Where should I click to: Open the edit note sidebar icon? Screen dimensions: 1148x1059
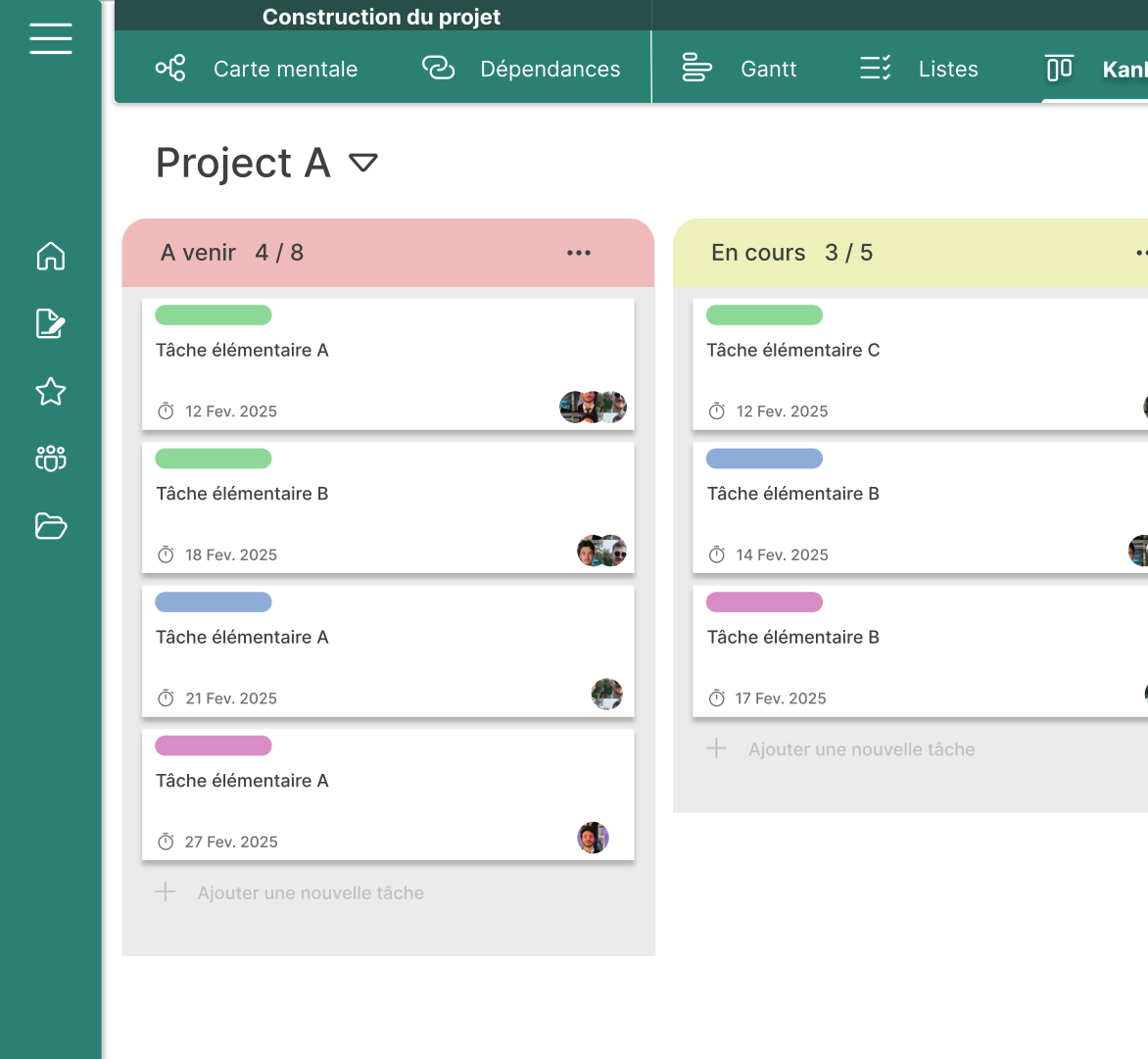point(51,323)
